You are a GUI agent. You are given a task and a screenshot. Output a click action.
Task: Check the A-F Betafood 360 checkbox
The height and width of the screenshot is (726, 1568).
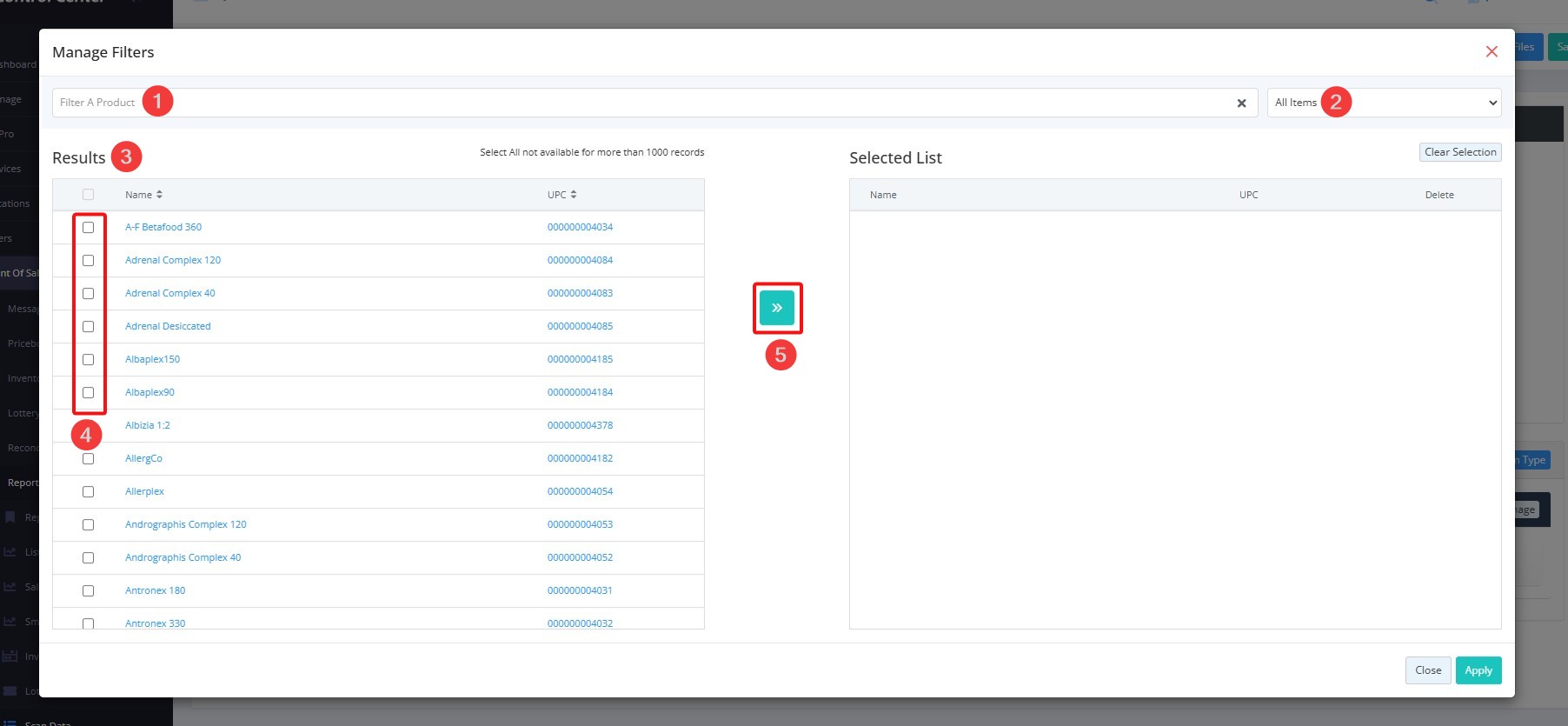click(88, 228)
